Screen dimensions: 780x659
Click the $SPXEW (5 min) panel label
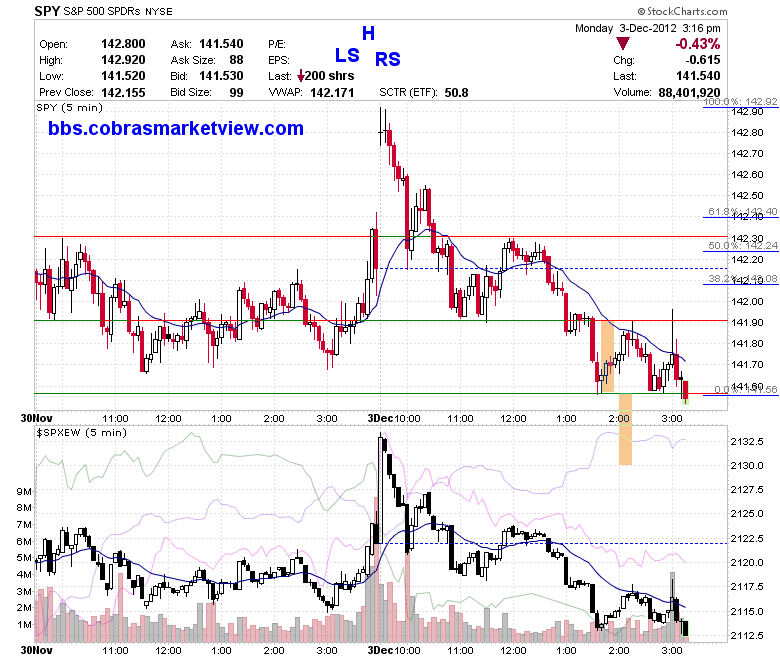click(82, 432)
